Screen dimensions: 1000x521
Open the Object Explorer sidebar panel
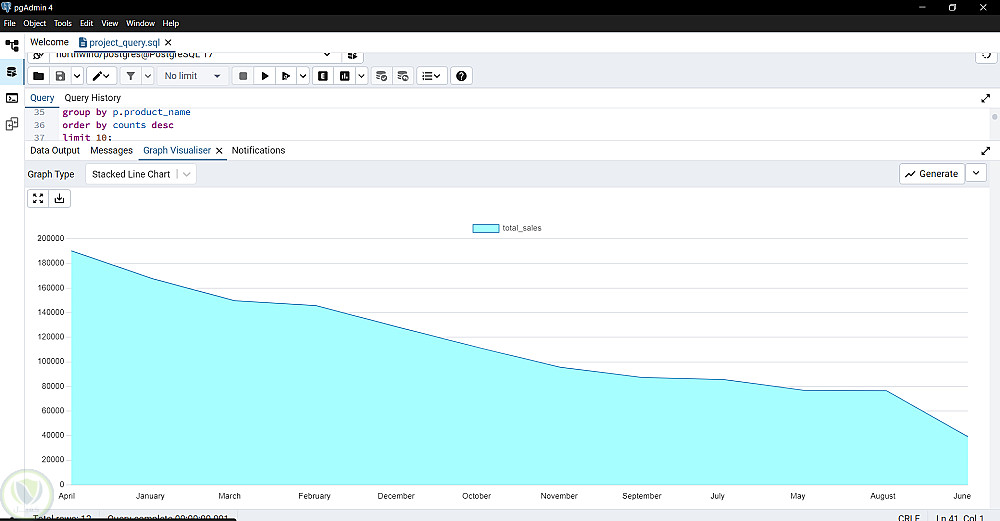12,45
